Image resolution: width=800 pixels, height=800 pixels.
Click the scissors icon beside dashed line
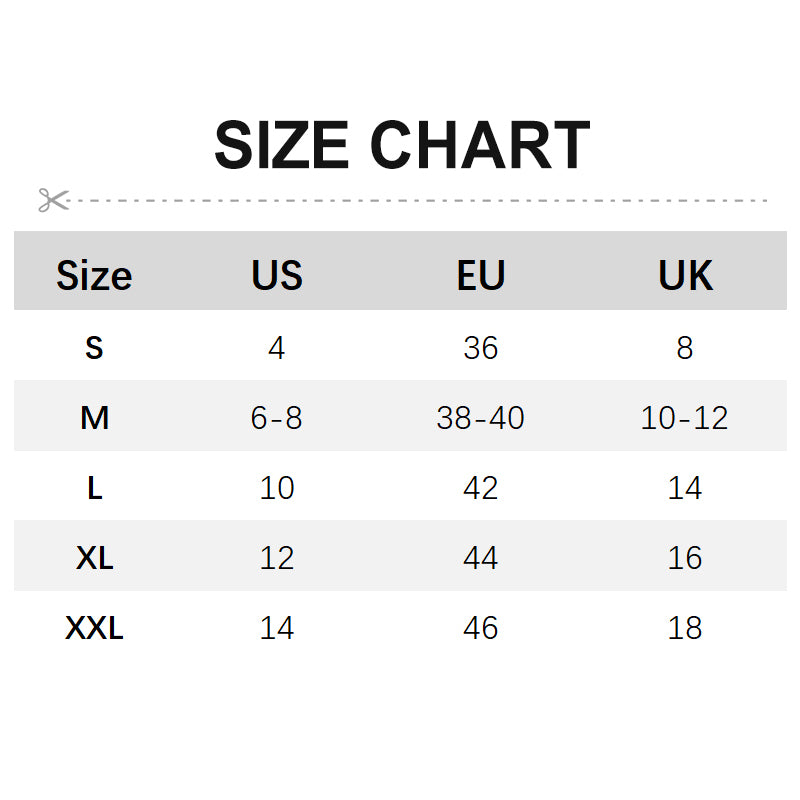coord(53,200)
